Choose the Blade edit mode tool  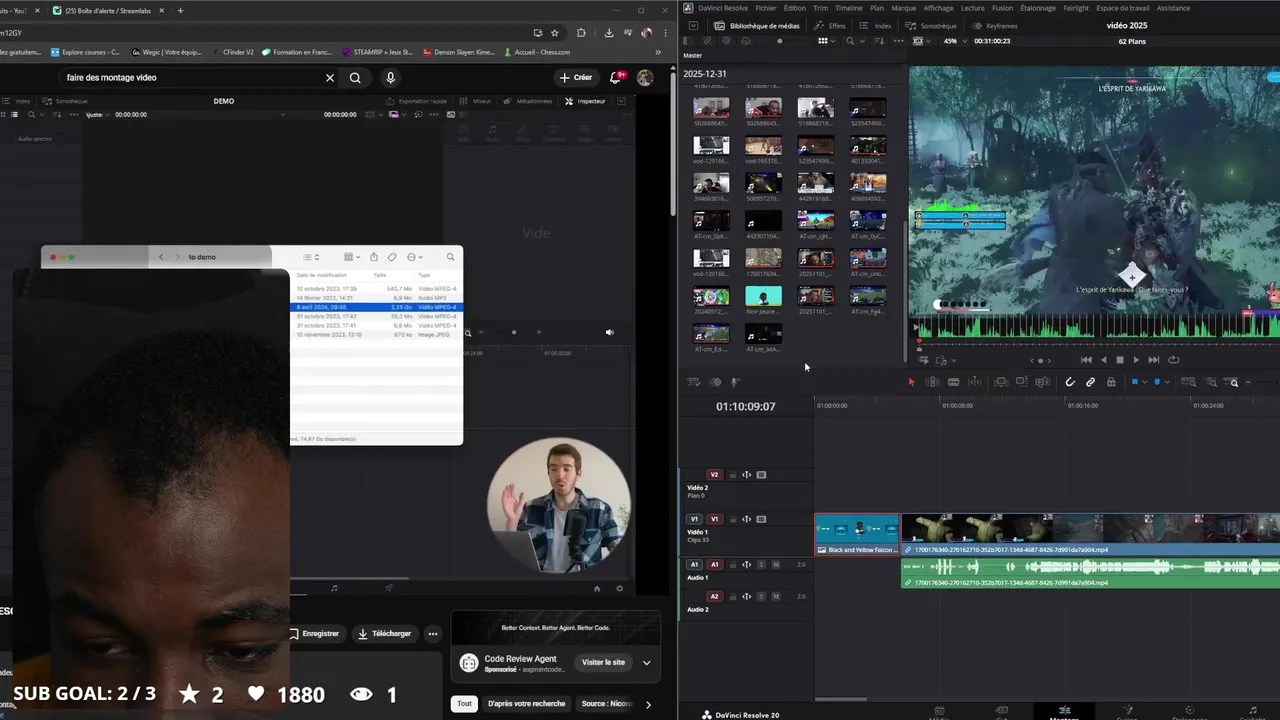click(954, 382)
